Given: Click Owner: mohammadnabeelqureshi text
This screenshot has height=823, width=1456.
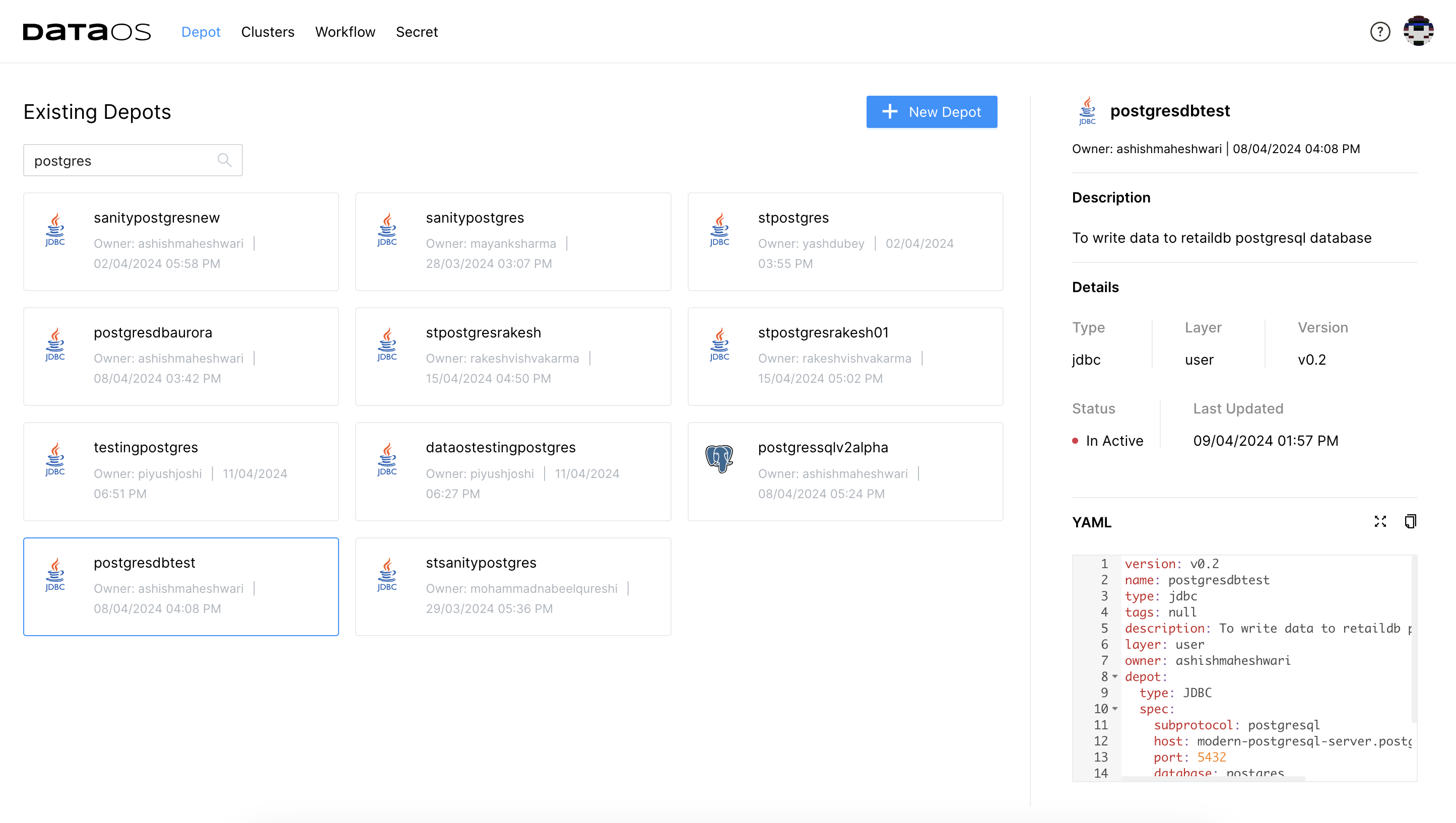Looking at the screenshot, I should pyautogui.click(x=521, y=588).
